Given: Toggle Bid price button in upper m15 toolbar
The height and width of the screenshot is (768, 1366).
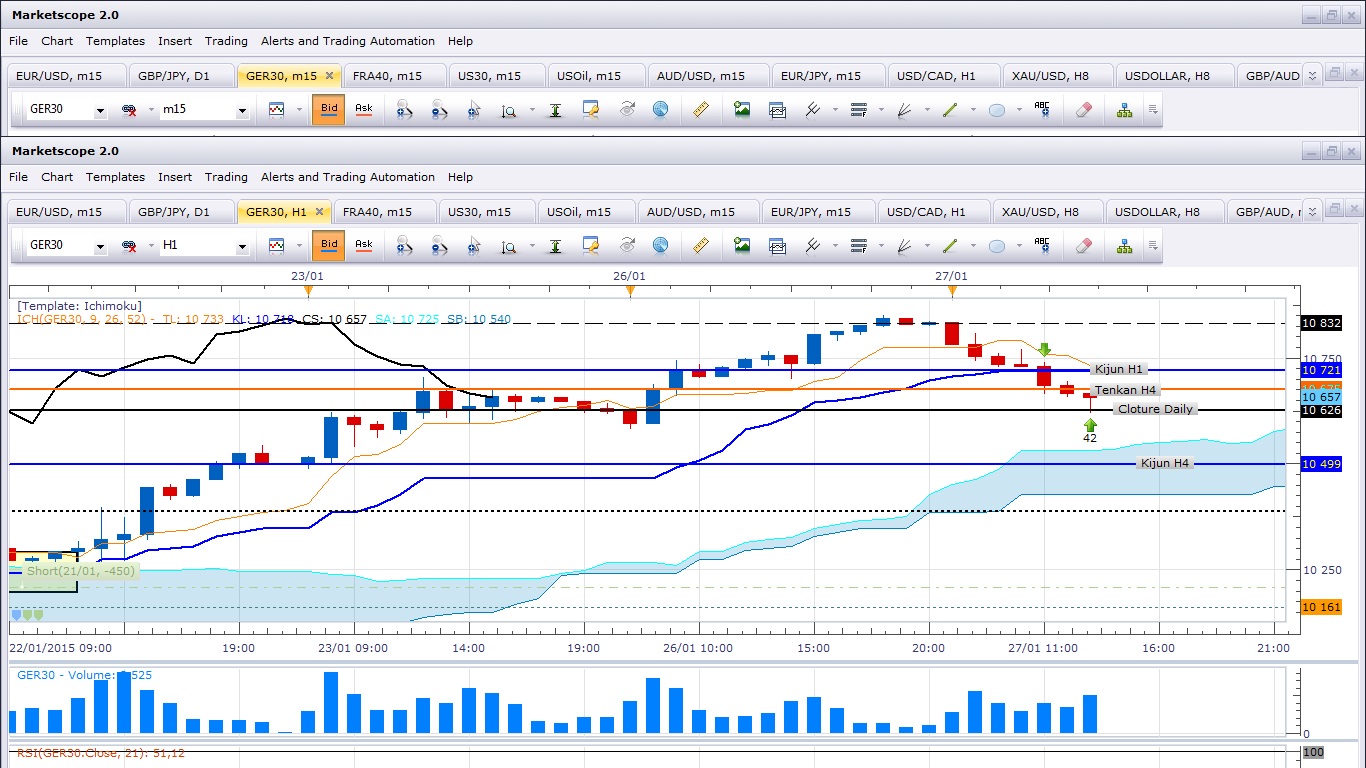Looking at the screenshot, I should tap(328, 109).
